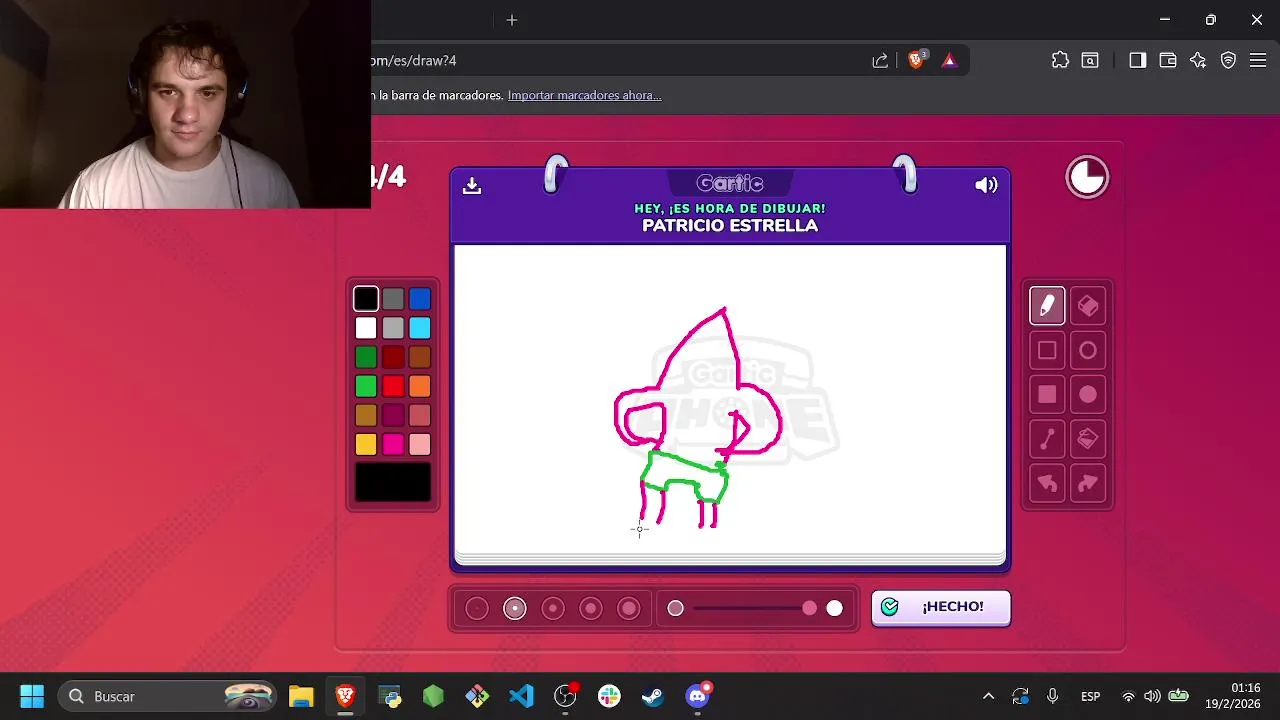Pick the black color swatch in the grid
This screenshot has width=1280, height=720.
click(x=366, y=298)
